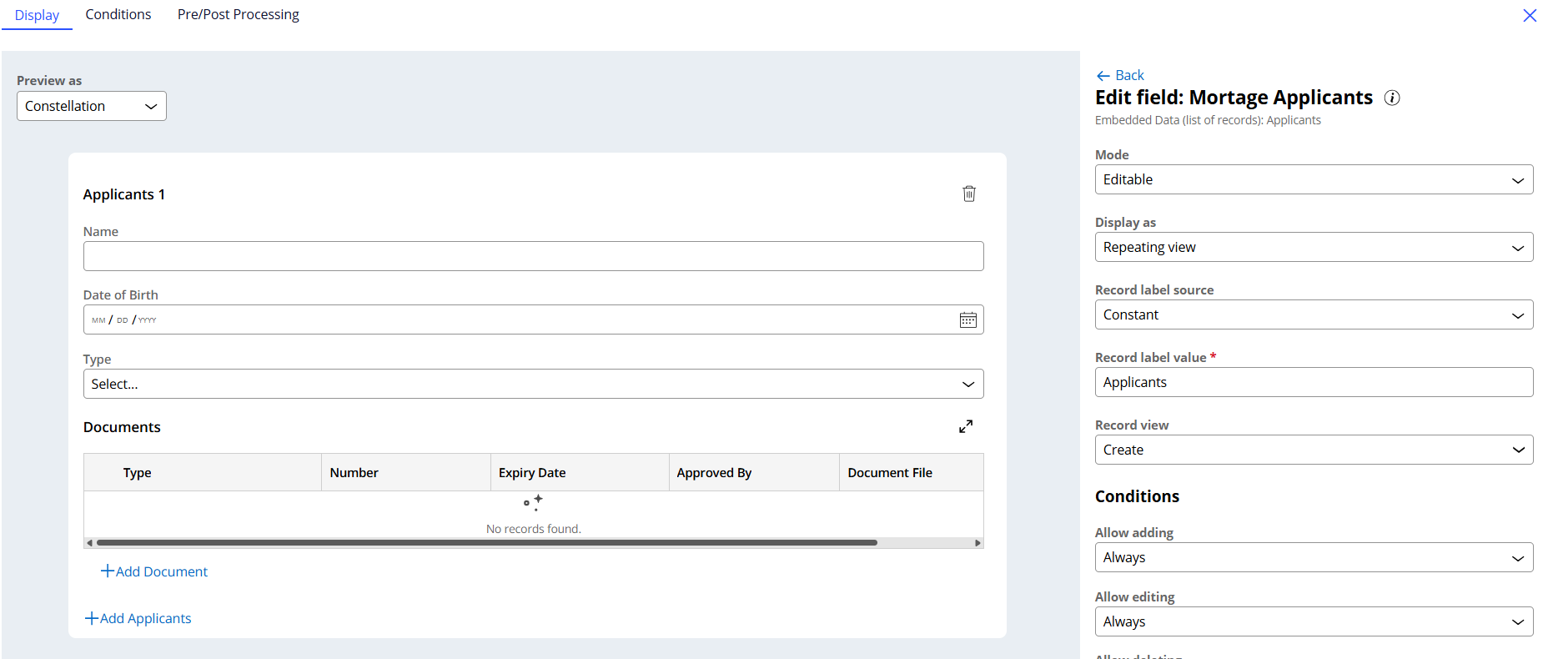Delete the Applicants 1 record with trash icon

point(968,194)
